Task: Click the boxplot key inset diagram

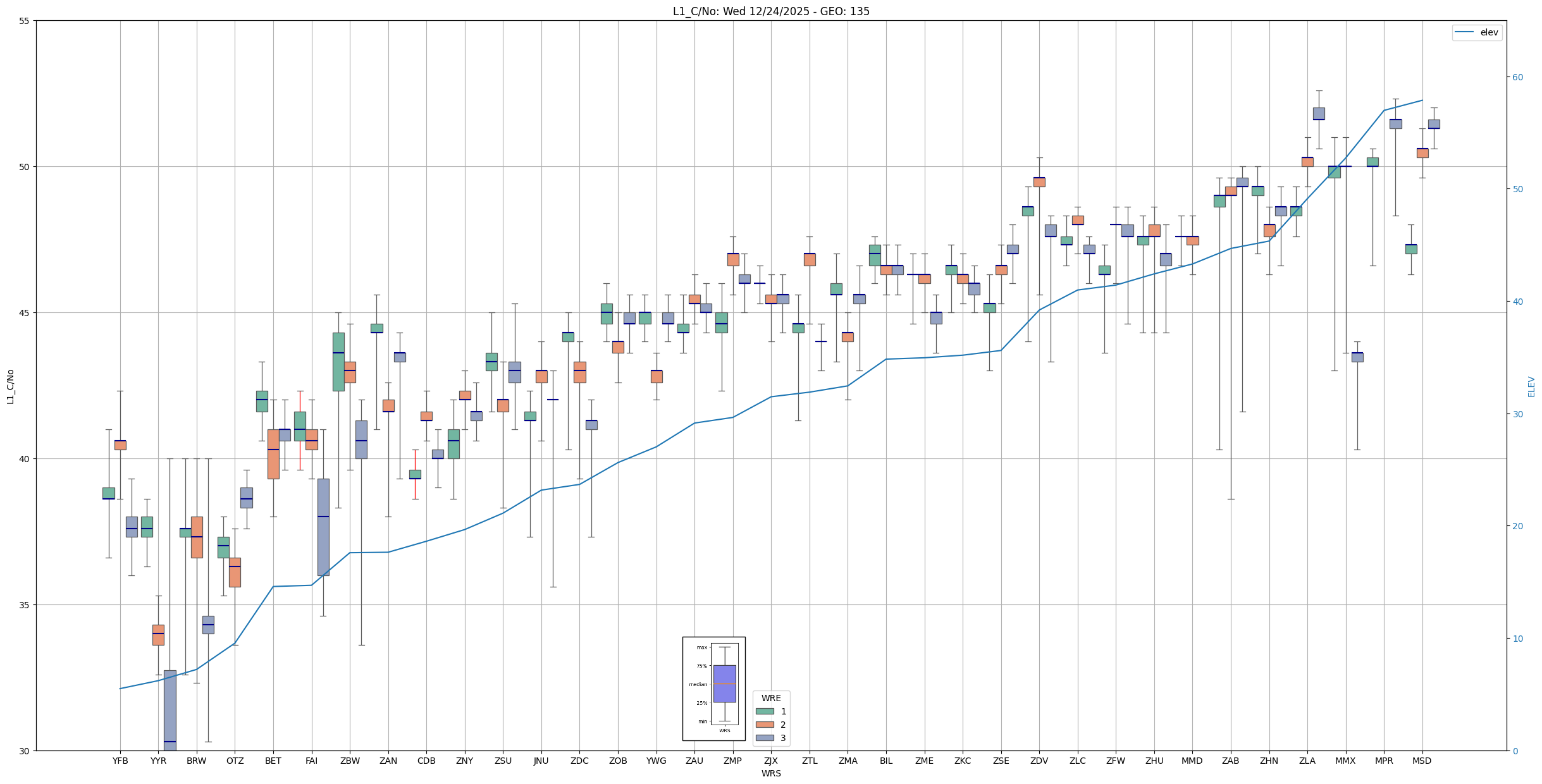Action: coord(713,689)
